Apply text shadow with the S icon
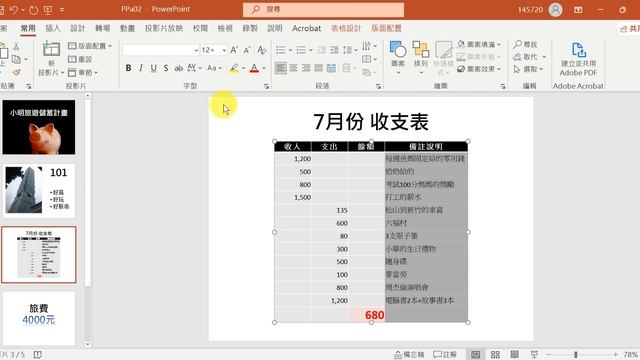Viewport: 640px width, 360px height. pyautogui.click(x=166, y=68)
